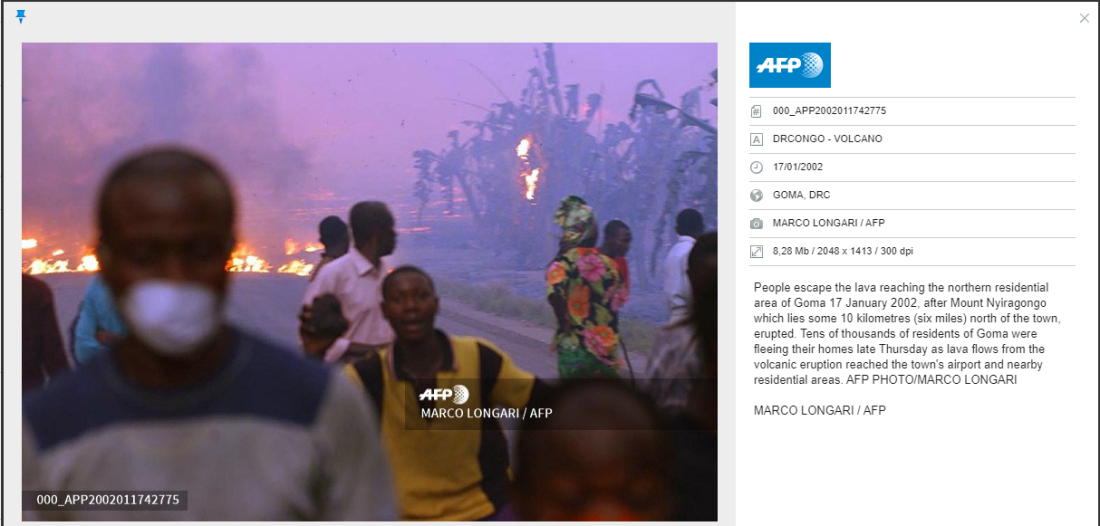Click the clock date icon

[756, 167]
